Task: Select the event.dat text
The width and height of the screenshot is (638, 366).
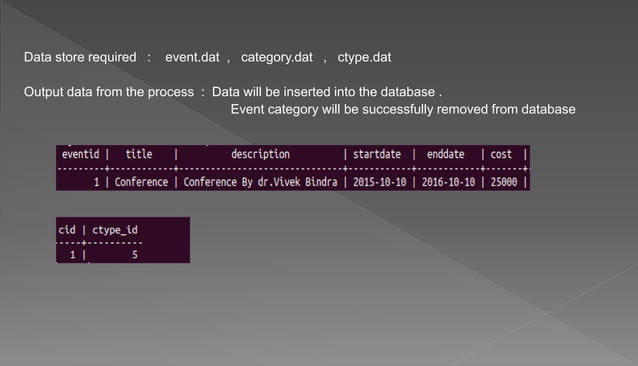Action: pos(192,57)
